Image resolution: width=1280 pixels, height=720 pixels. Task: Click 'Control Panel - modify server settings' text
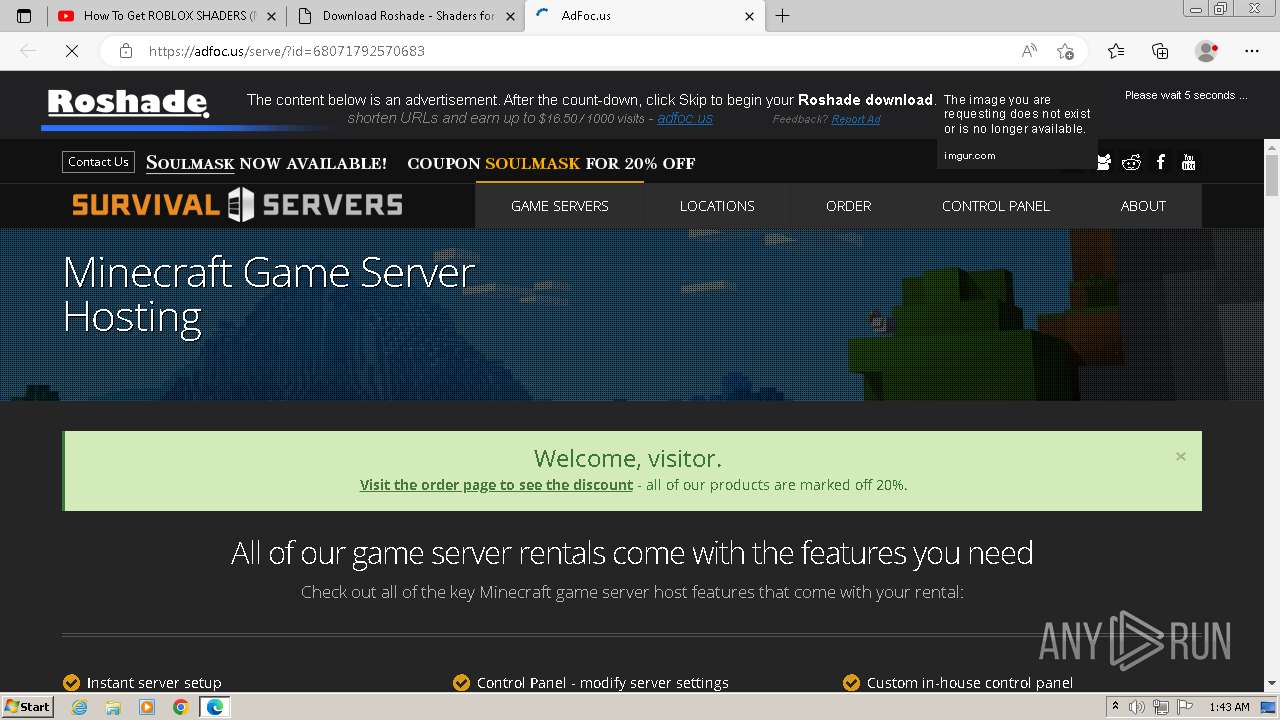[603, 683]
